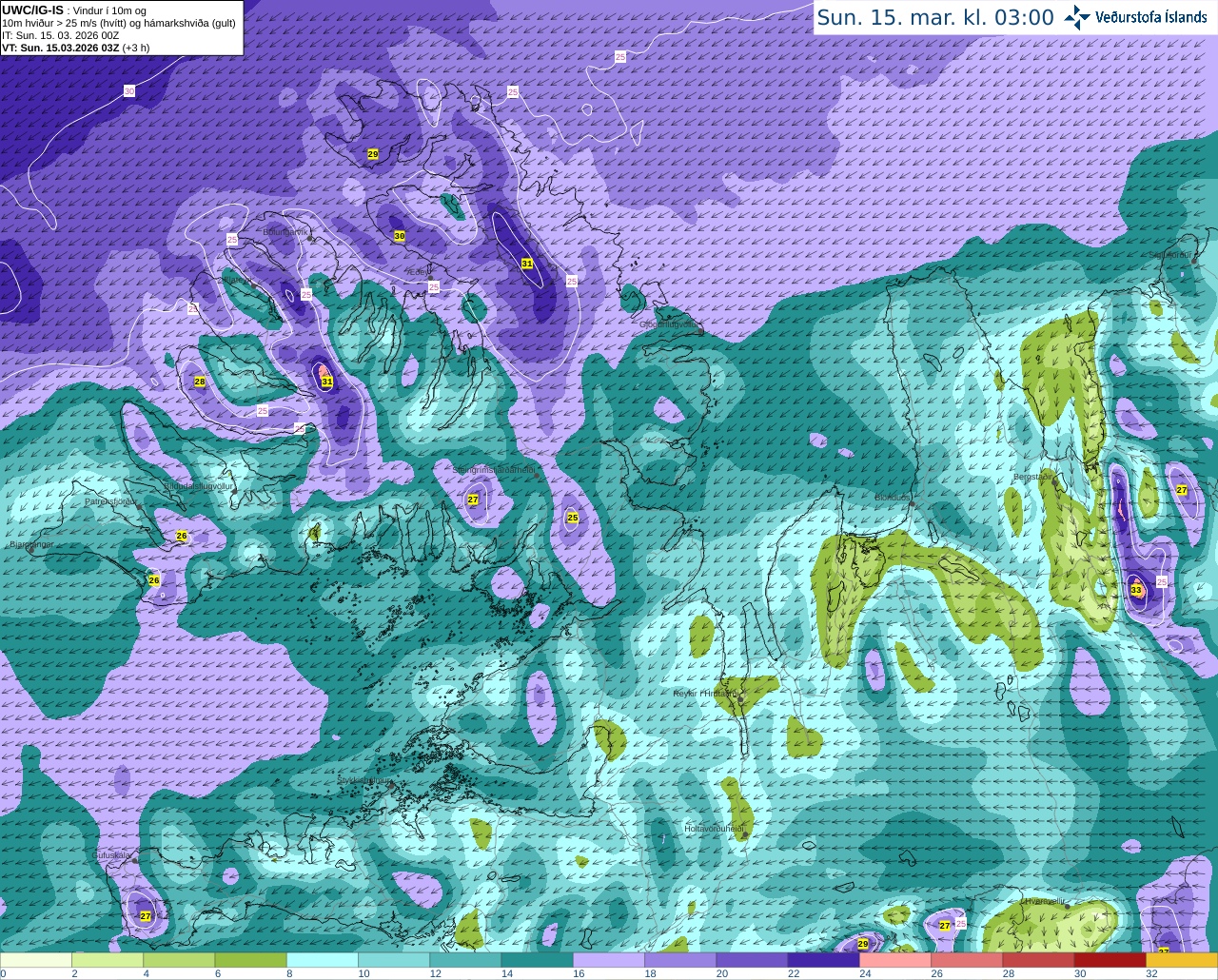Click the yellow 29 marker in the northern Westfjords
Viewport: 1218px width, 980px height.
tap(372, 154)
